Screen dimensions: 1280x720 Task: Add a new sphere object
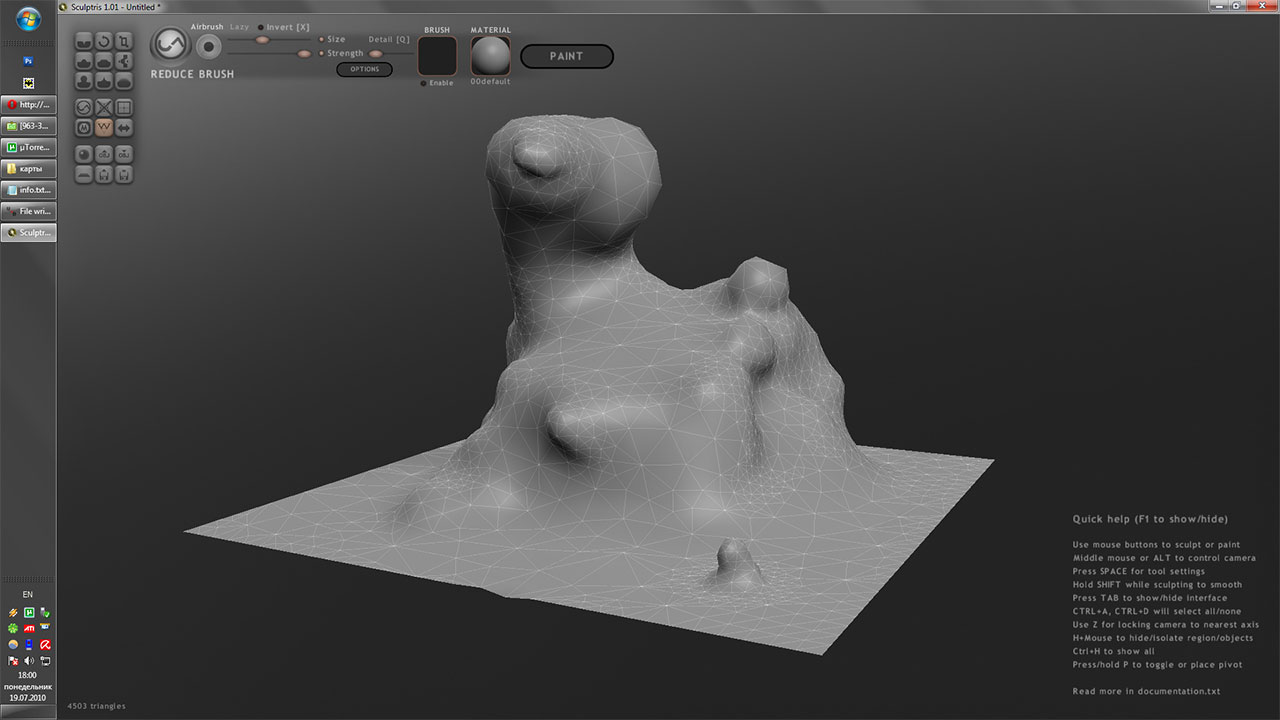click(84, 154)
